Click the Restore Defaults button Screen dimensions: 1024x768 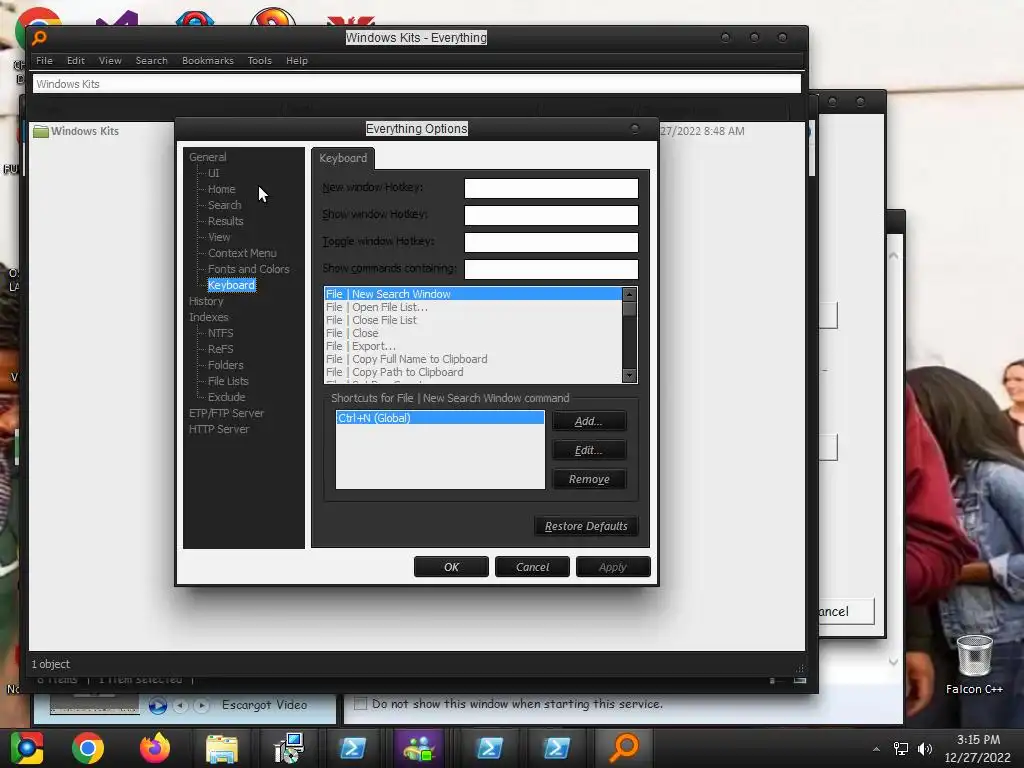(586, 526)
